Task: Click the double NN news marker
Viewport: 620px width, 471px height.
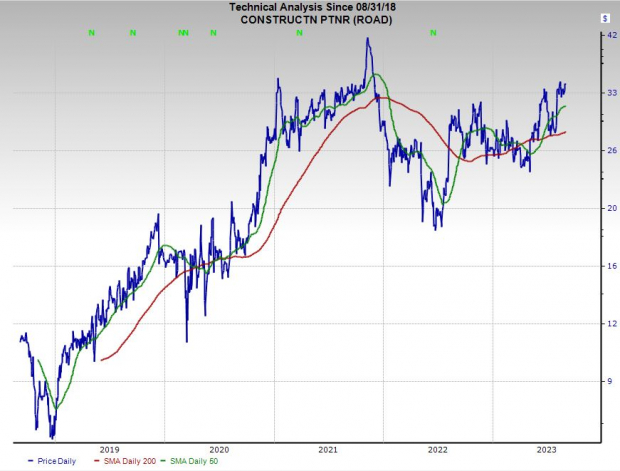Action: (x=183, y=33)
